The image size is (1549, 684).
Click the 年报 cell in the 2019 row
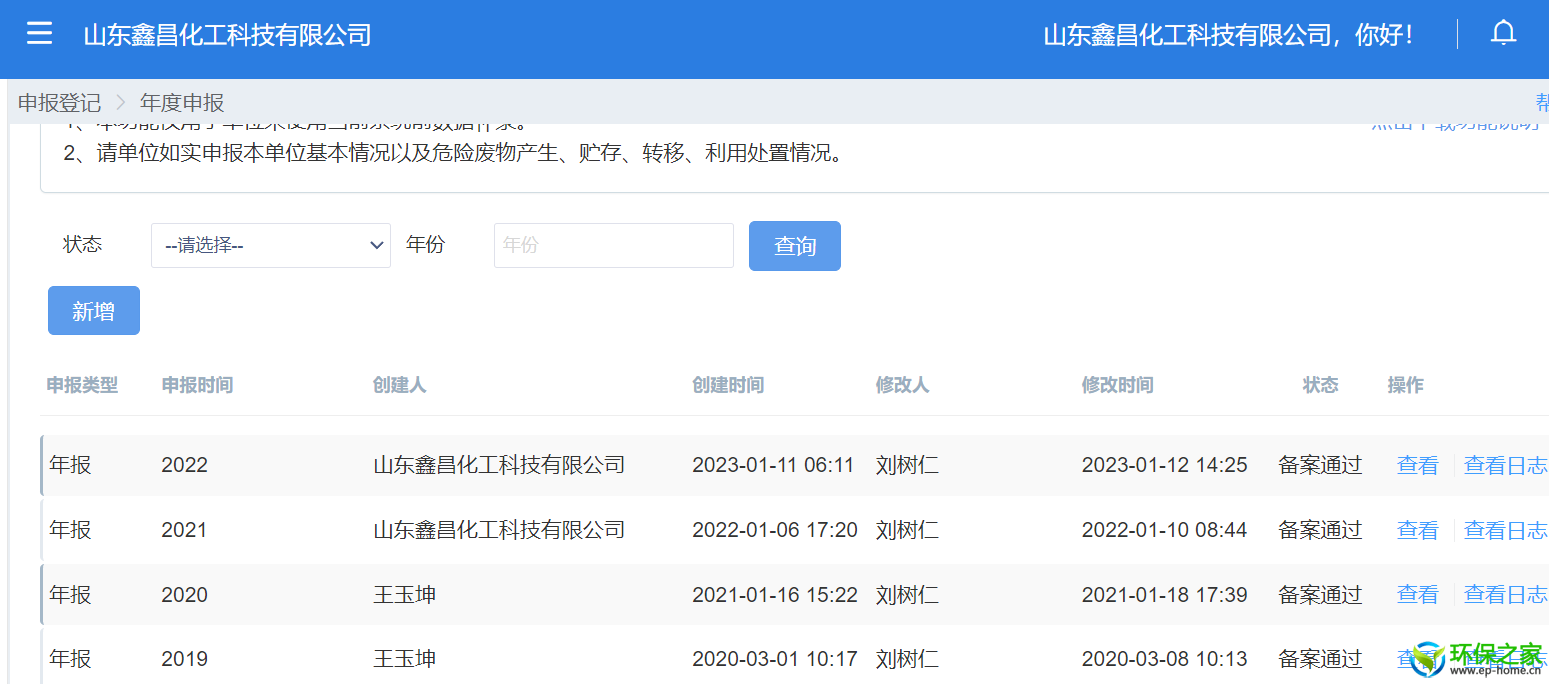click(70, 659)
